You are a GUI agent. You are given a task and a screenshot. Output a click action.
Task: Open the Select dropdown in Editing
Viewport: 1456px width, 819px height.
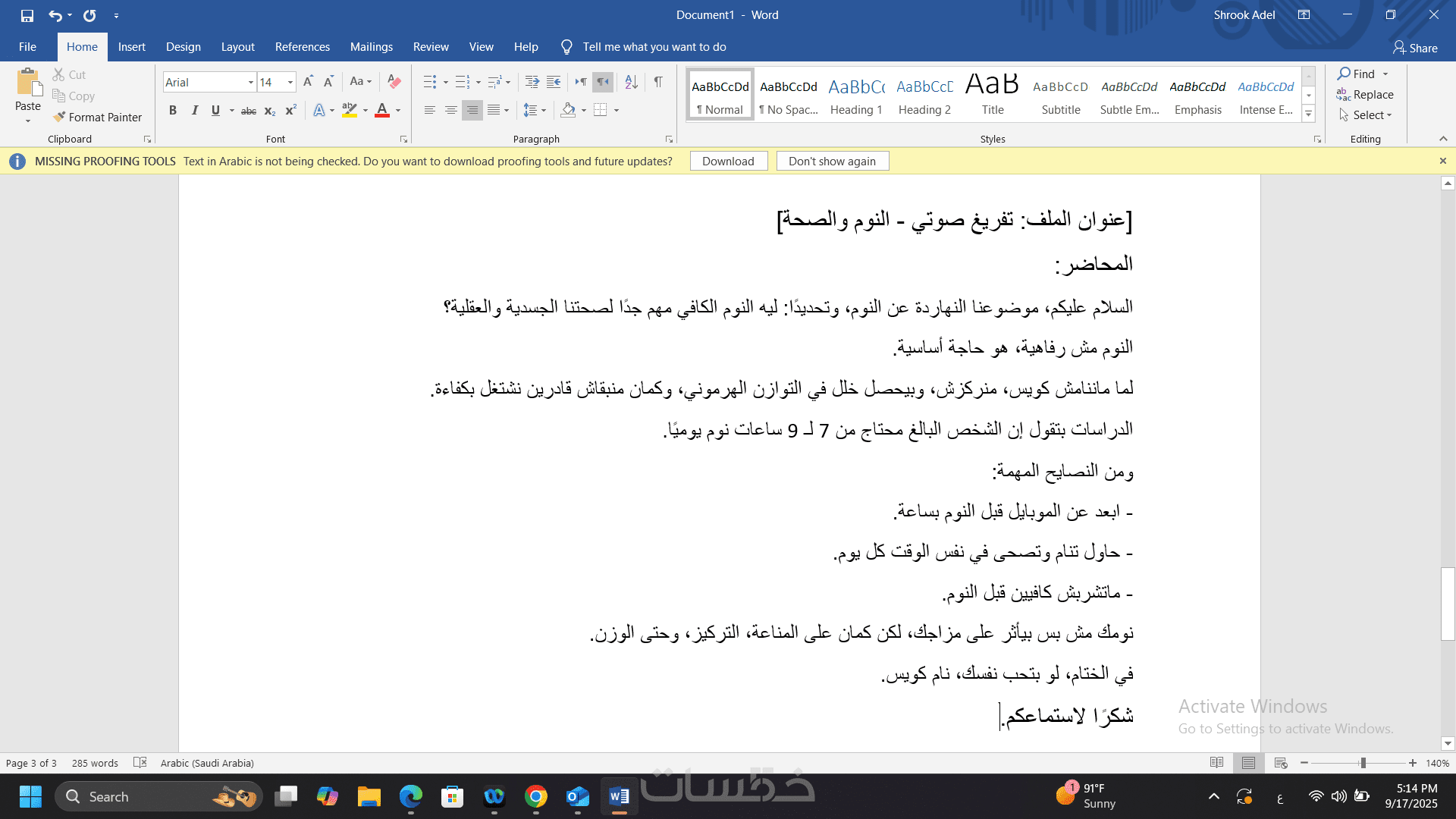pos(1367,115)
